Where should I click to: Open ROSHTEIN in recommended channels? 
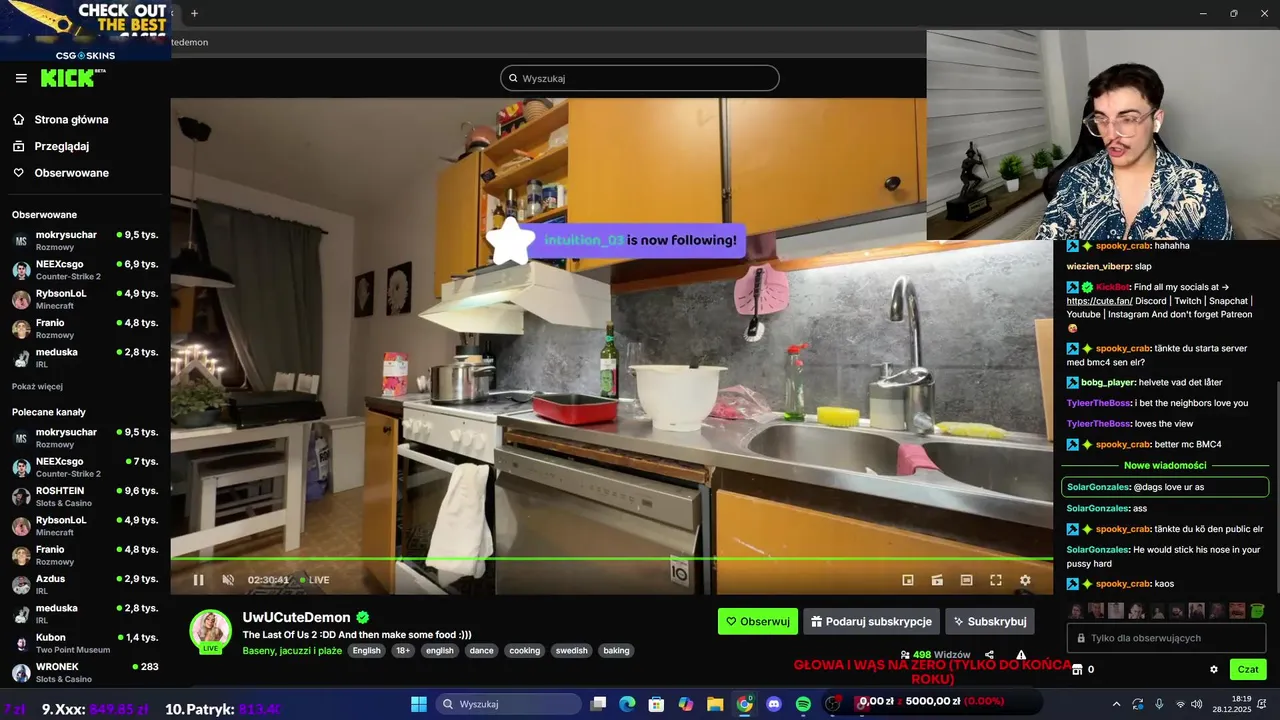point(85,496)
